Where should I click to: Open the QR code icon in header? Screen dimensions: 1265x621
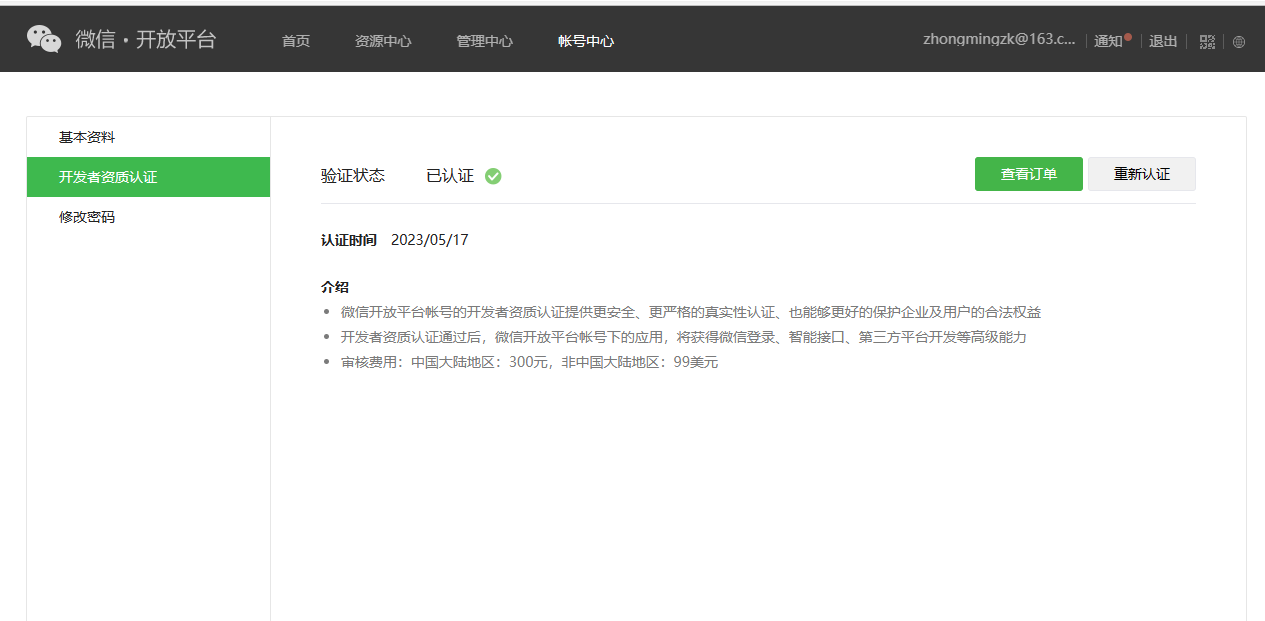click(1207, 42)
